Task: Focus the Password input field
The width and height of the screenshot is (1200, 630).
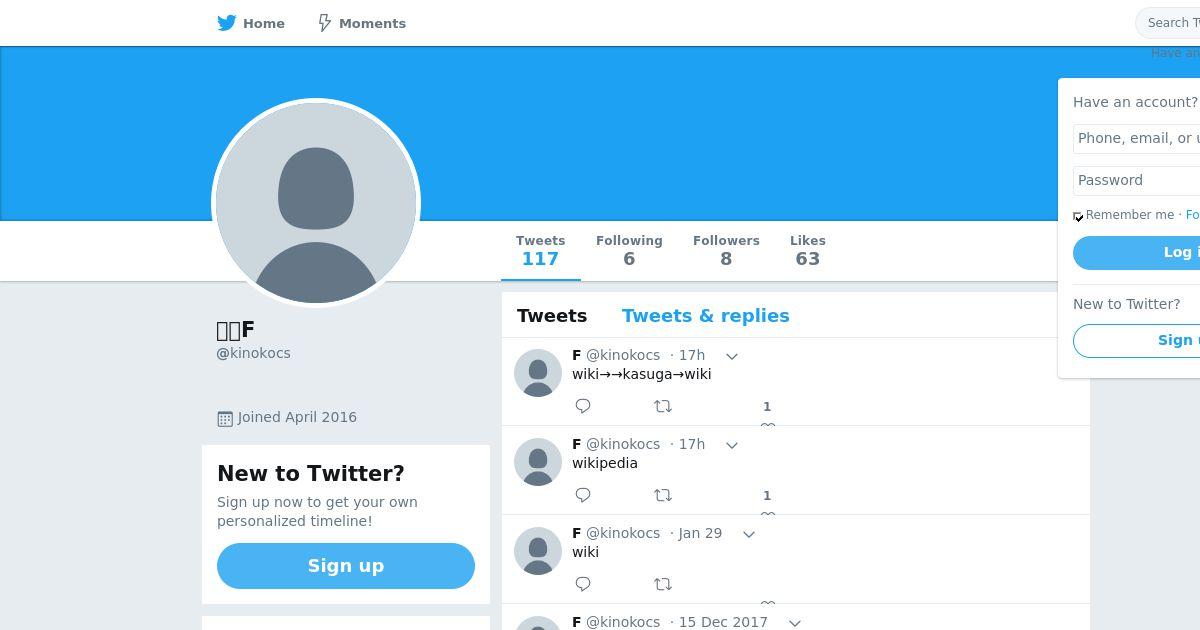Action: pos(1137,180)
